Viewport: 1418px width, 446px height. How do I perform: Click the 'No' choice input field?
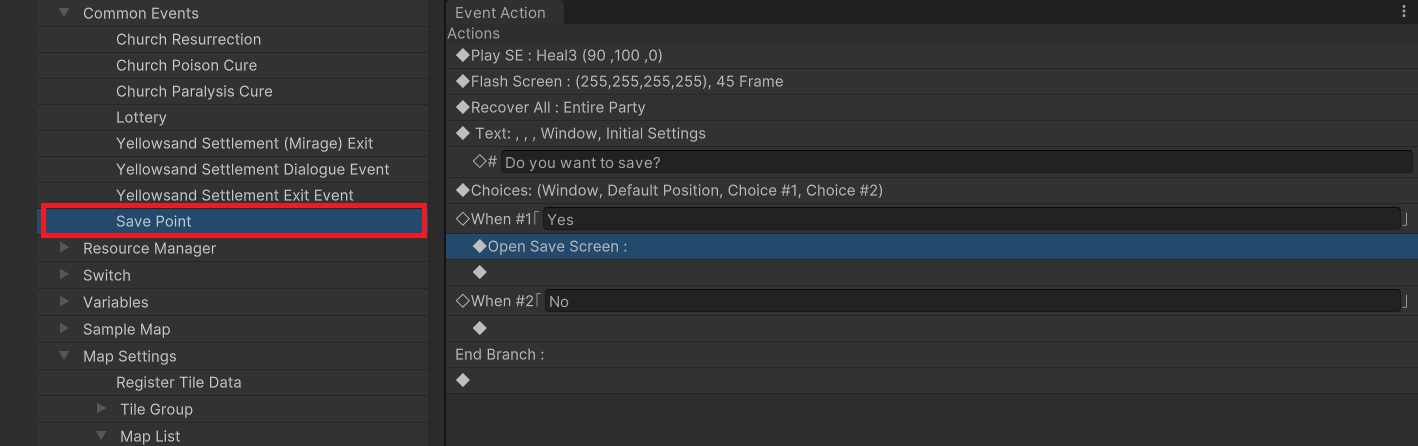[970, 301]
